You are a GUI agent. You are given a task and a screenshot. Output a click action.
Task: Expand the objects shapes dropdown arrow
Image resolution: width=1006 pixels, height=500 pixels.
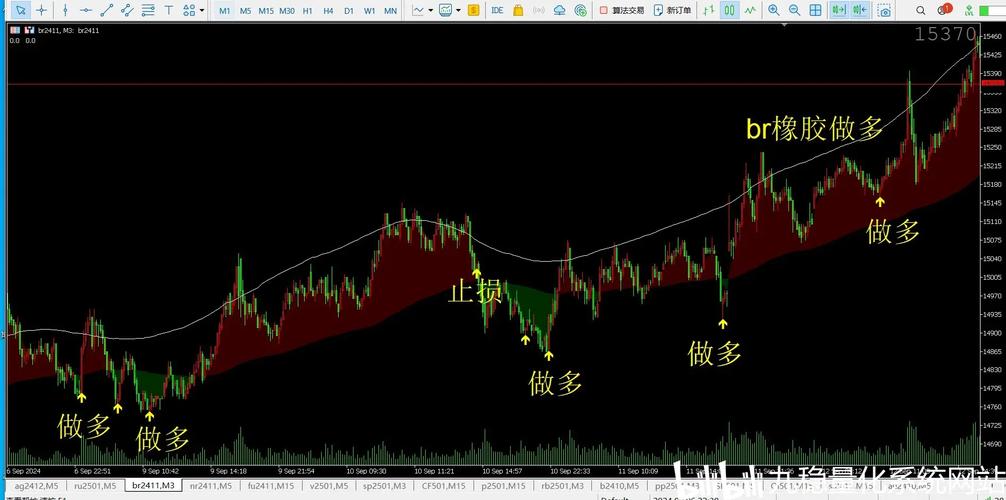coord(201,10)
